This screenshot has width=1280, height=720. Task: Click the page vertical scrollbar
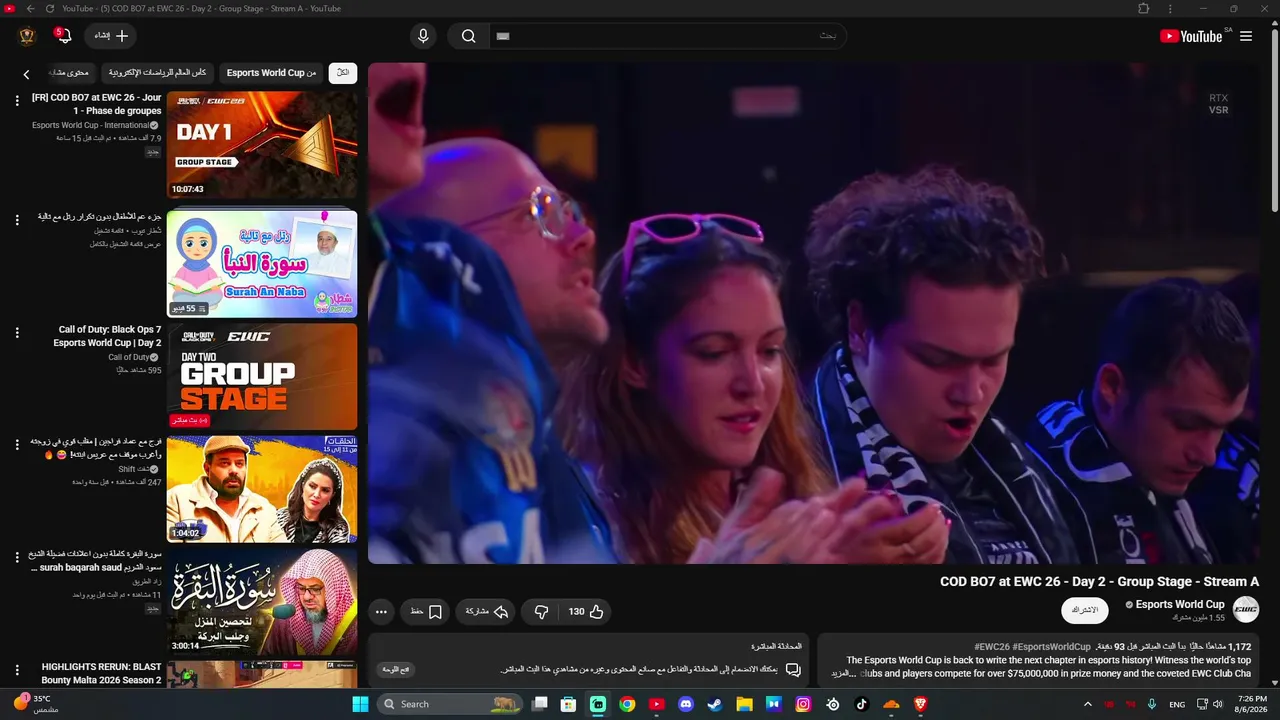(1274, 120)
